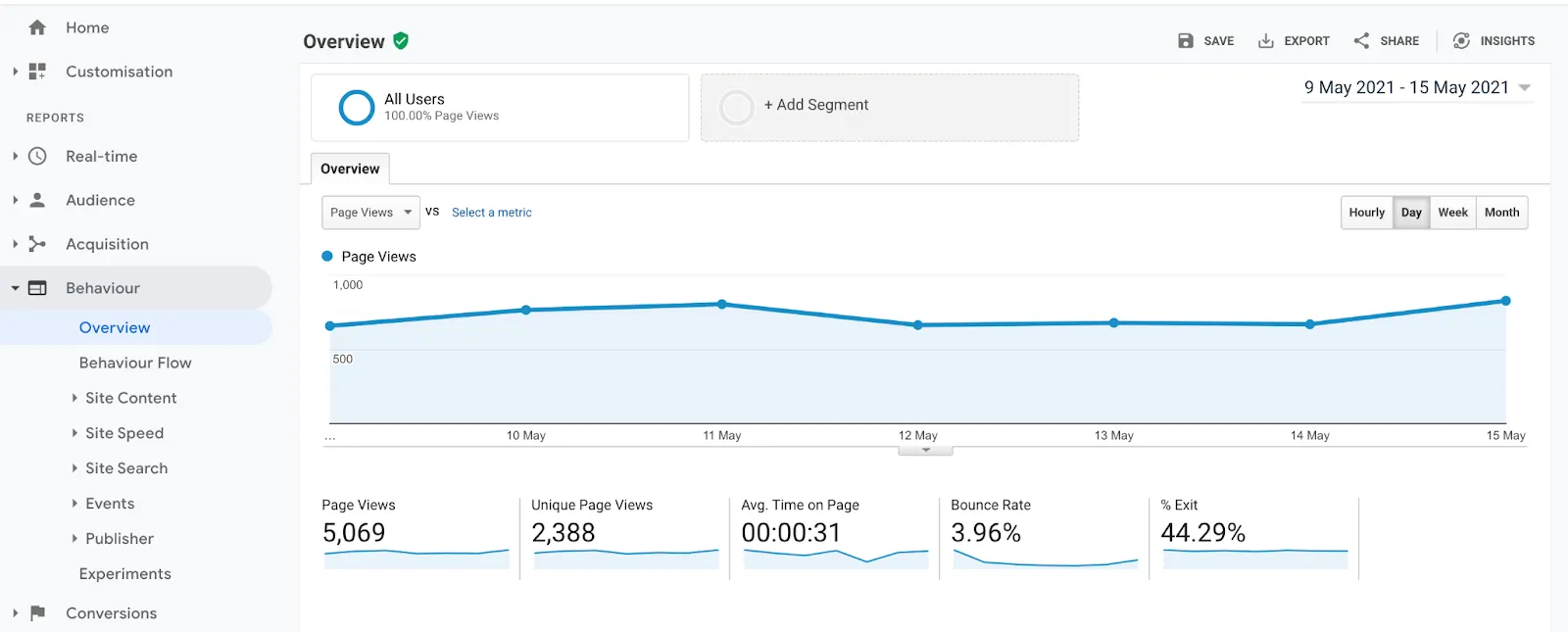
Task: Expand the Conversions reports arrow
Action: (15, 613)
